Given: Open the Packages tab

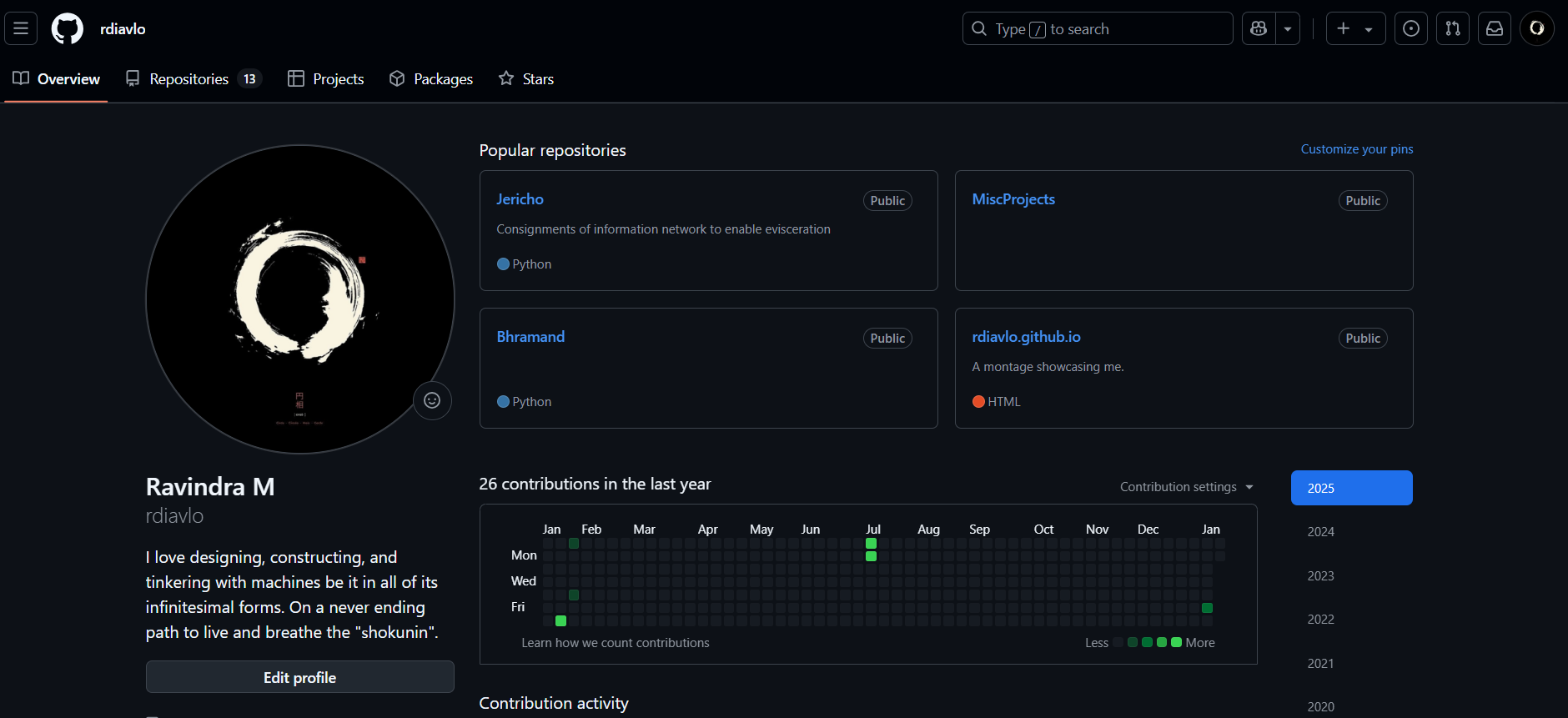Looking at the screenshot, I should point(431,79).
